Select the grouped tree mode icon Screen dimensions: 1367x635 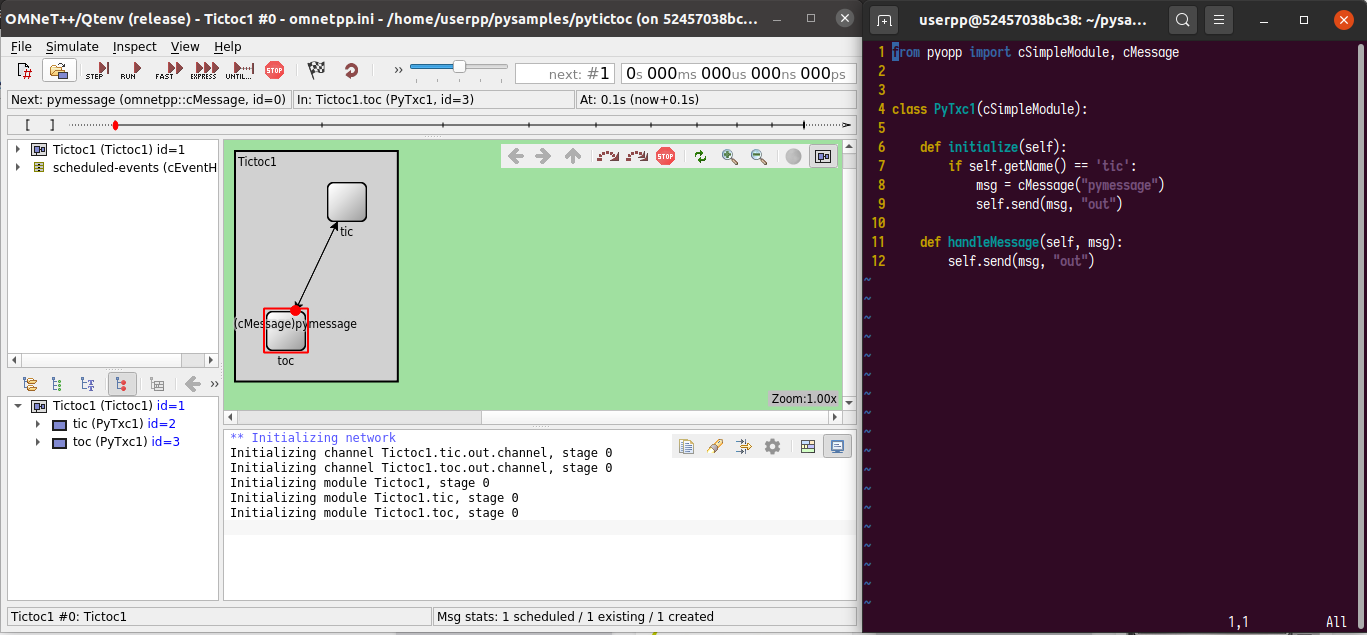coord(30,384)
